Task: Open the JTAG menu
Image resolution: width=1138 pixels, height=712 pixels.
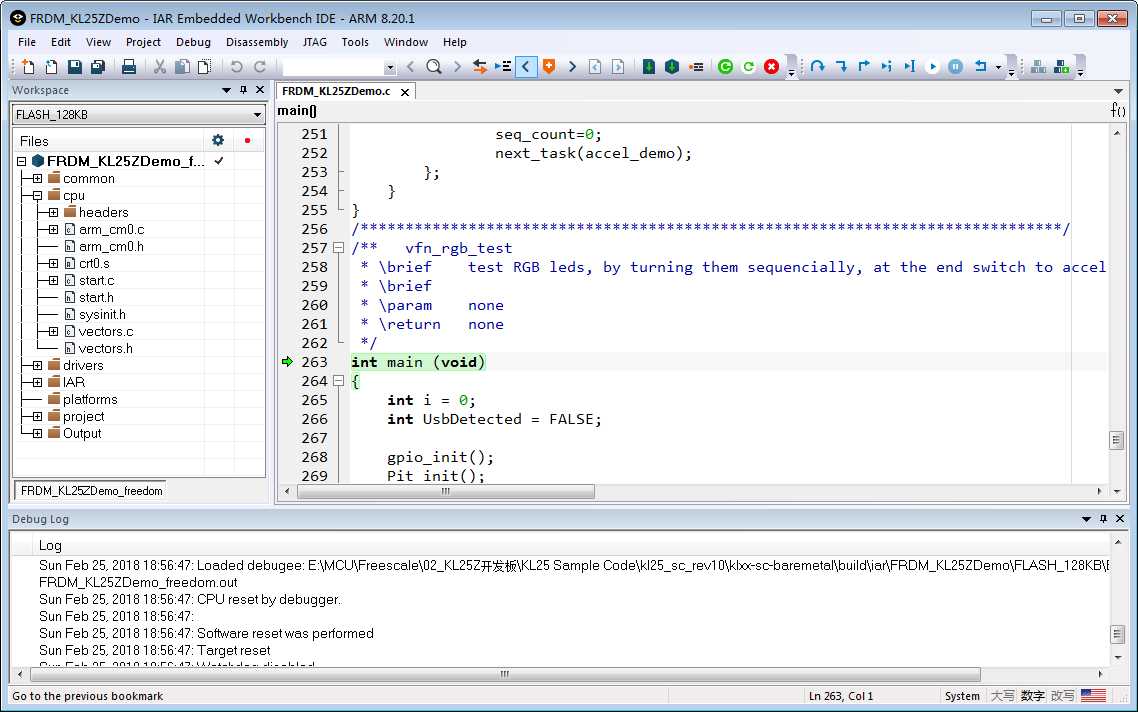Action: coord(315,42)
